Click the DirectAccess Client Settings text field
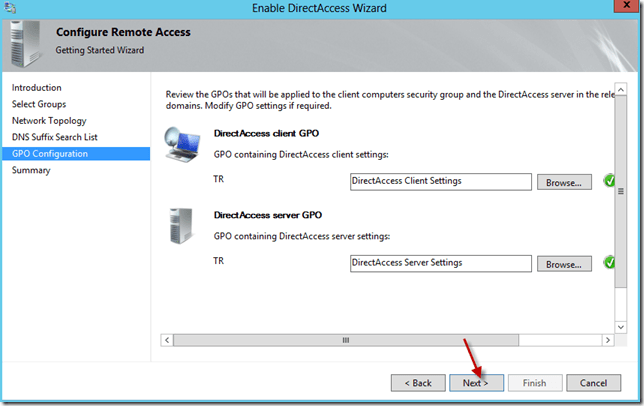This screenshot has height=406, width=644. [440, 181]
